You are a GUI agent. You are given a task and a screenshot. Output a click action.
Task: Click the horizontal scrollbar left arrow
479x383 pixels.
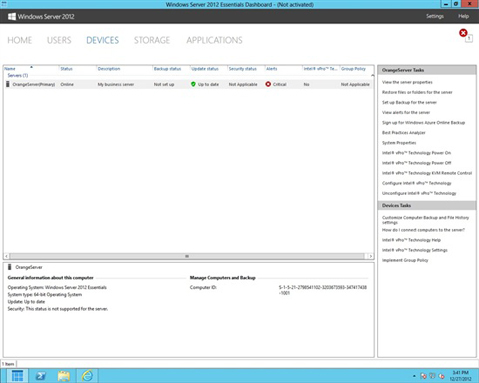pyautogui.click(x=6, y=256)
